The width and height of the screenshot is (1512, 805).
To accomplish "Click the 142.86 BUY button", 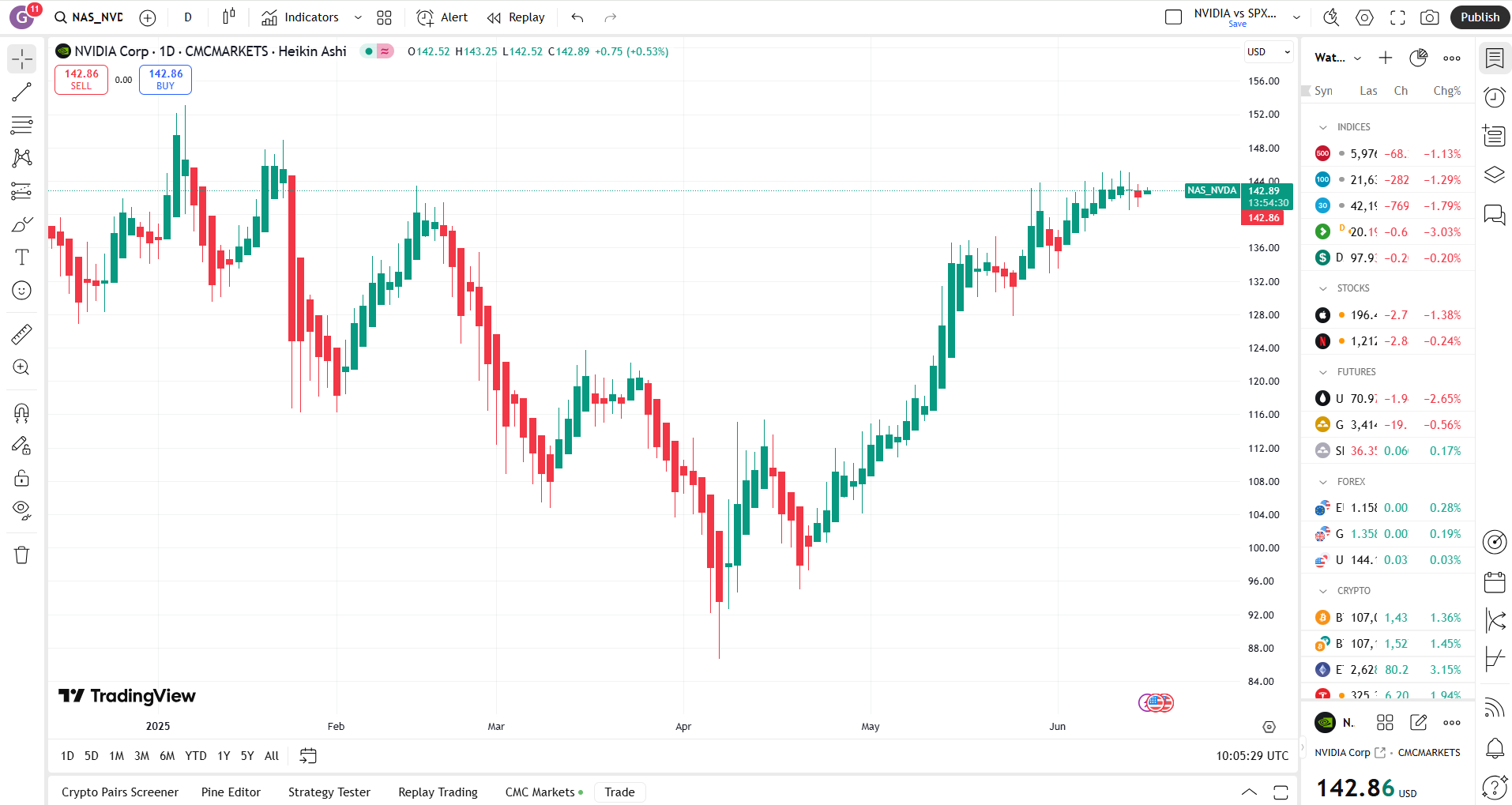I will coord(165,79).
